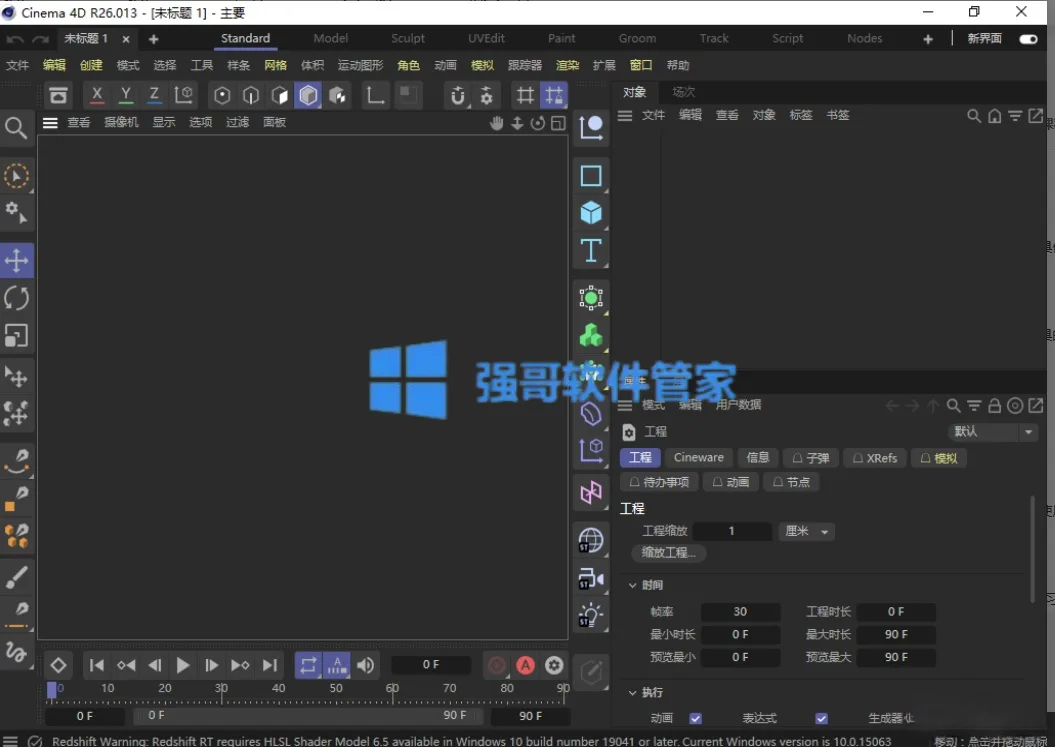
Task: Switch to the UVEdit layout tab
Action: [486, 38]
